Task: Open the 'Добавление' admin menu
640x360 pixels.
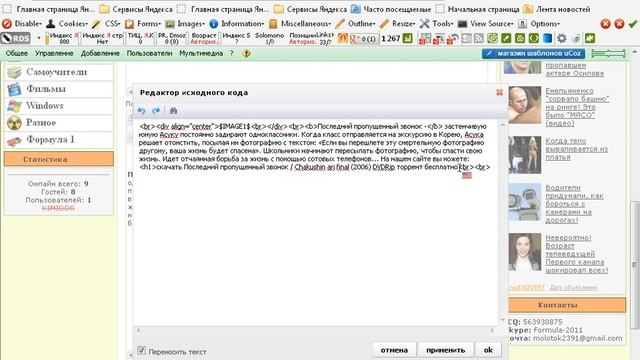Action: [x=100, y=53]
